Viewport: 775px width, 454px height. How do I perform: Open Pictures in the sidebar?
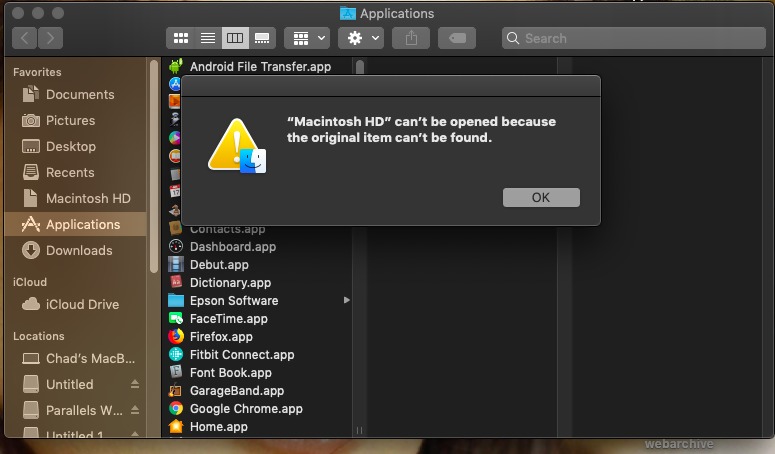pyautogui.click(x=75, y=121)
